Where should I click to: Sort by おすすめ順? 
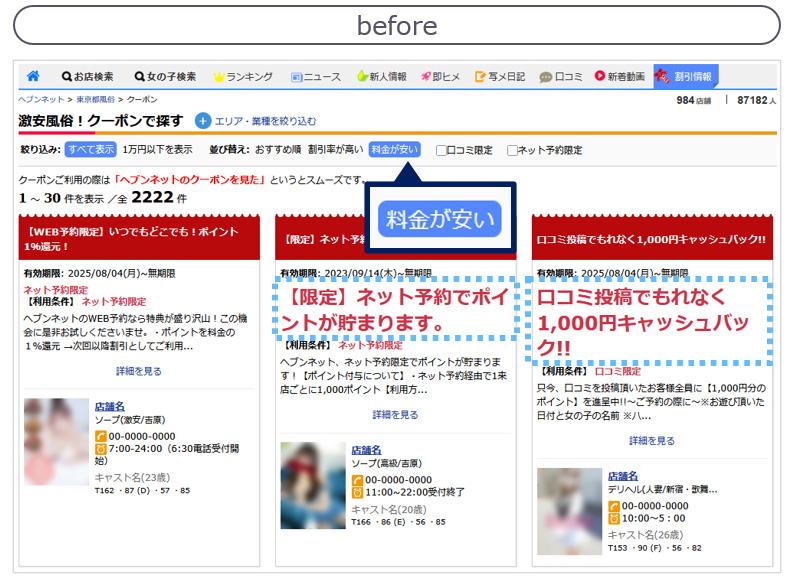click(277, 149)
